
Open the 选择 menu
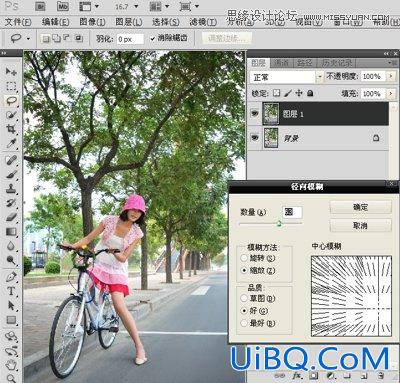[x=166, y=22]
